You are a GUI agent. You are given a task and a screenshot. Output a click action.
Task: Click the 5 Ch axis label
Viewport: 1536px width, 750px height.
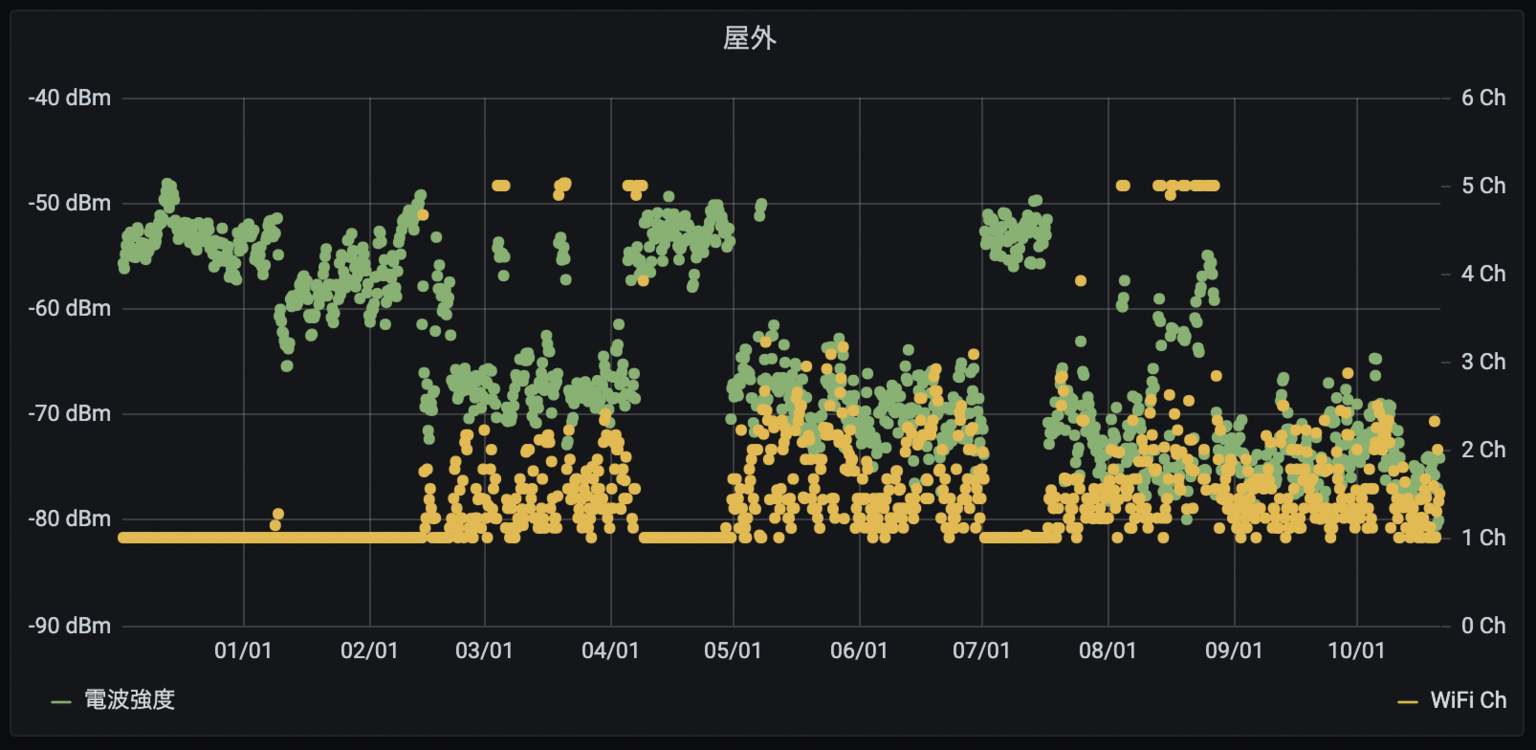[x=1483, y=186]
